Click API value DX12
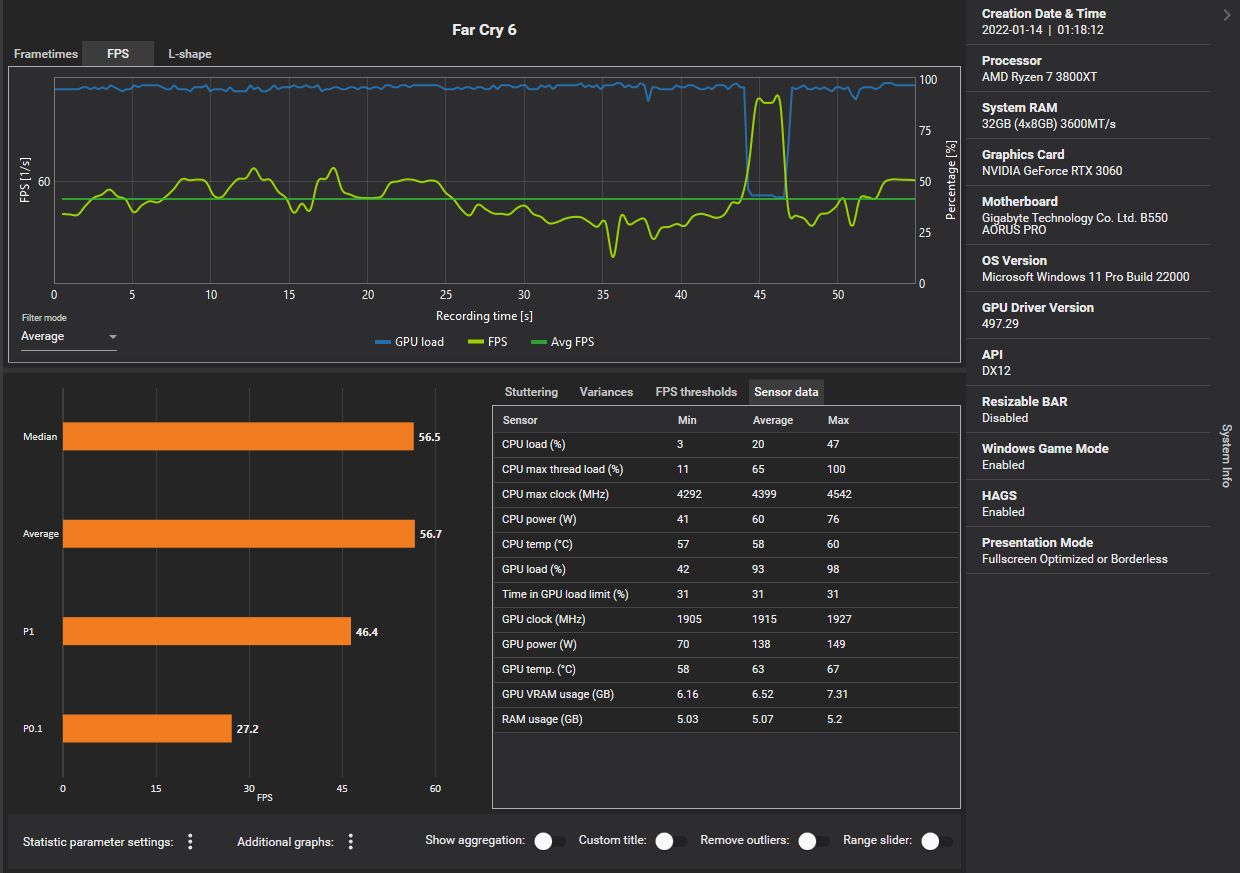This screenshot has height=873, width=1240. pyautogui.click(x=996, y=371)
